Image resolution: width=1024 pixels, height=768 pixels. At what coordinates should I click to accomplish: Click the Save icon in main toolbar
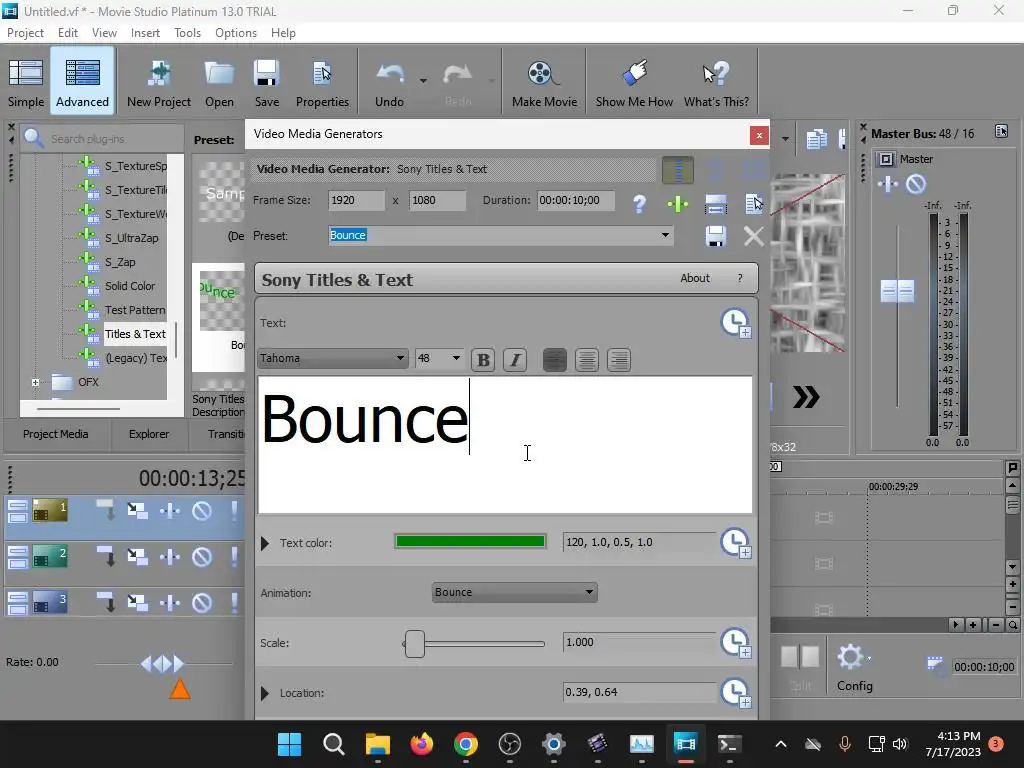266,82
